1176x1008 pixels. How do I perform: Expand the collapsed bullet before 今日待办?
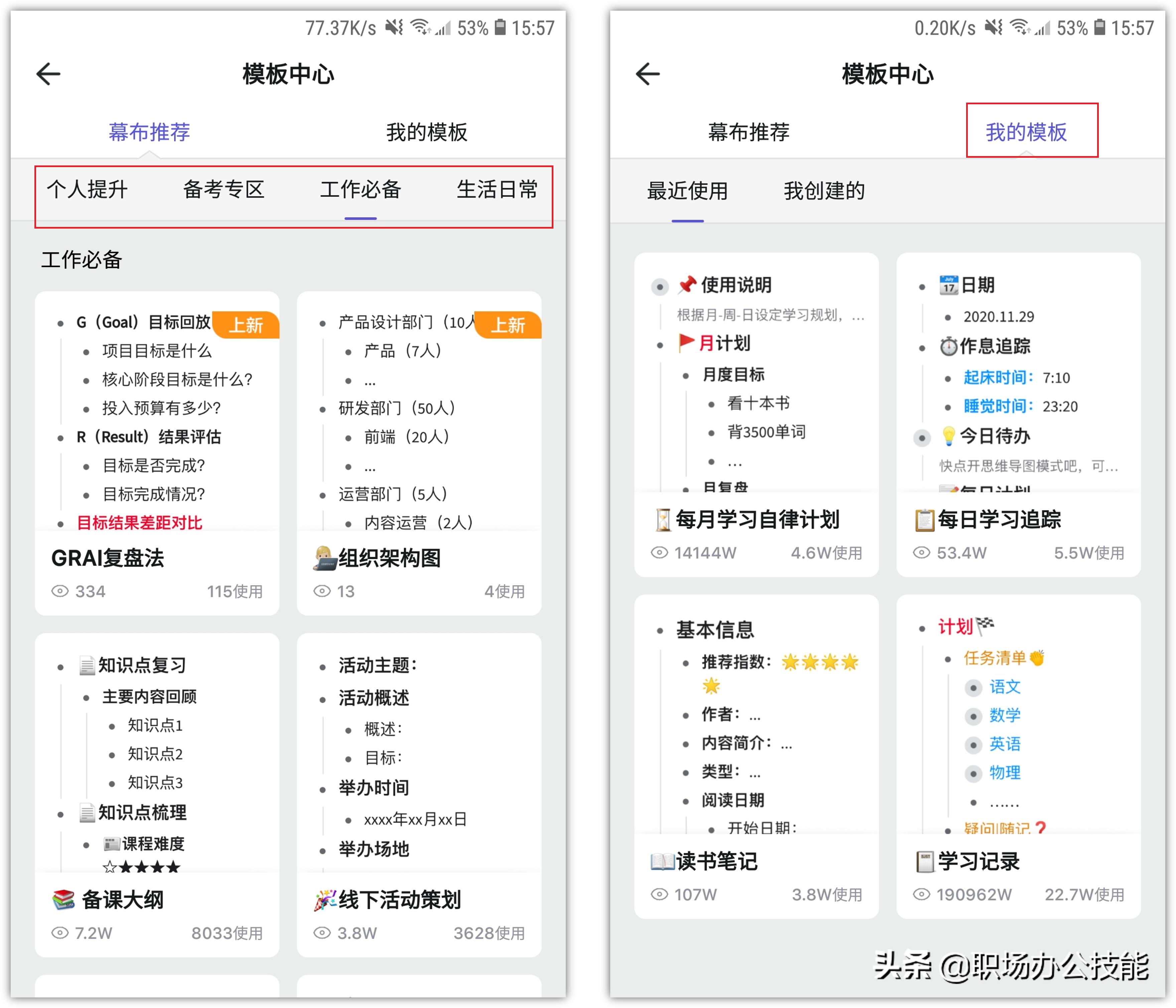coord(922,439)
